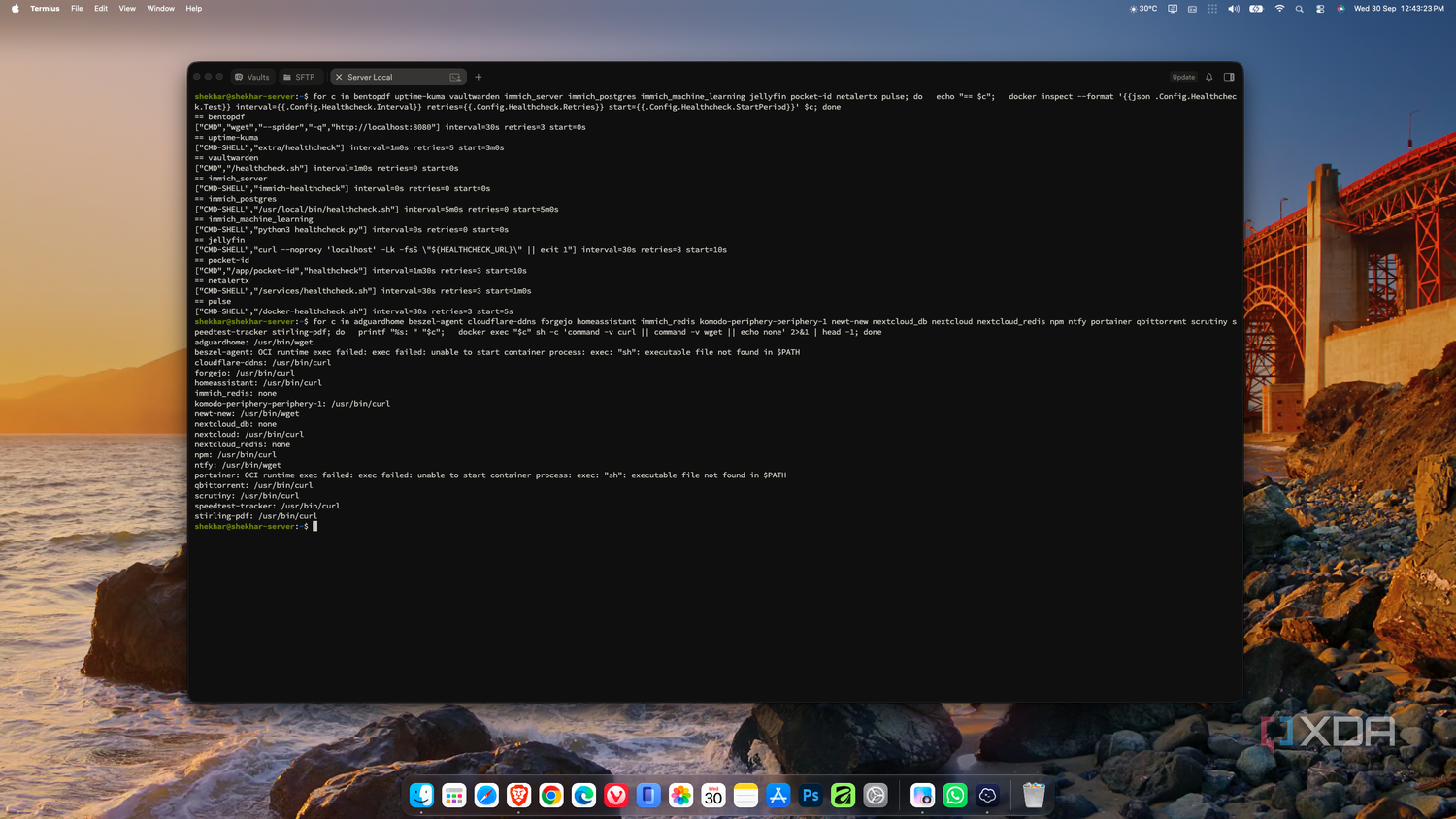Open the Wi-Fi status menu

point(1279,8)
